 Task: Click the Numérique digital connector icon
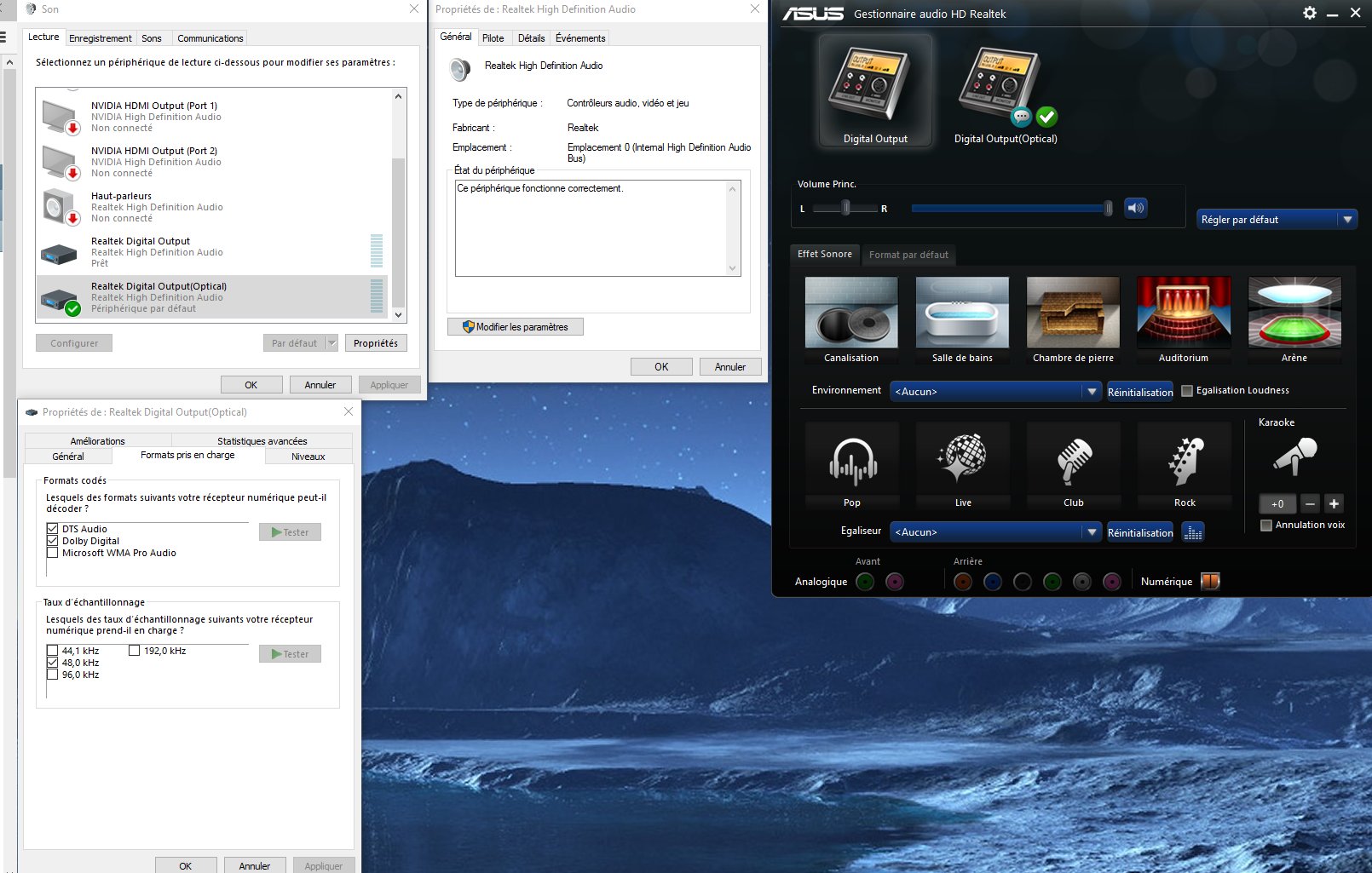coord(1210,581)
